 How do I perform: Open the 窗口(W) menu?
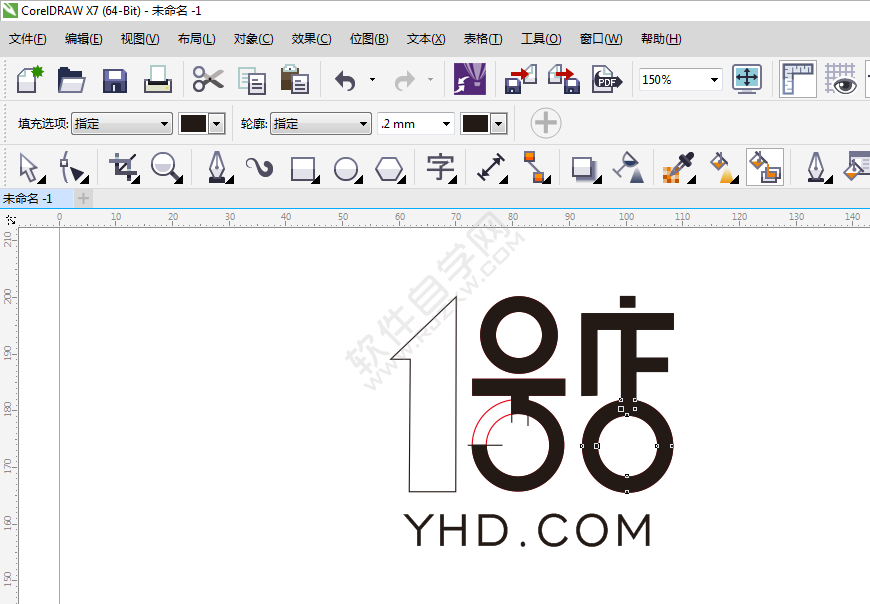coord(601,39)
